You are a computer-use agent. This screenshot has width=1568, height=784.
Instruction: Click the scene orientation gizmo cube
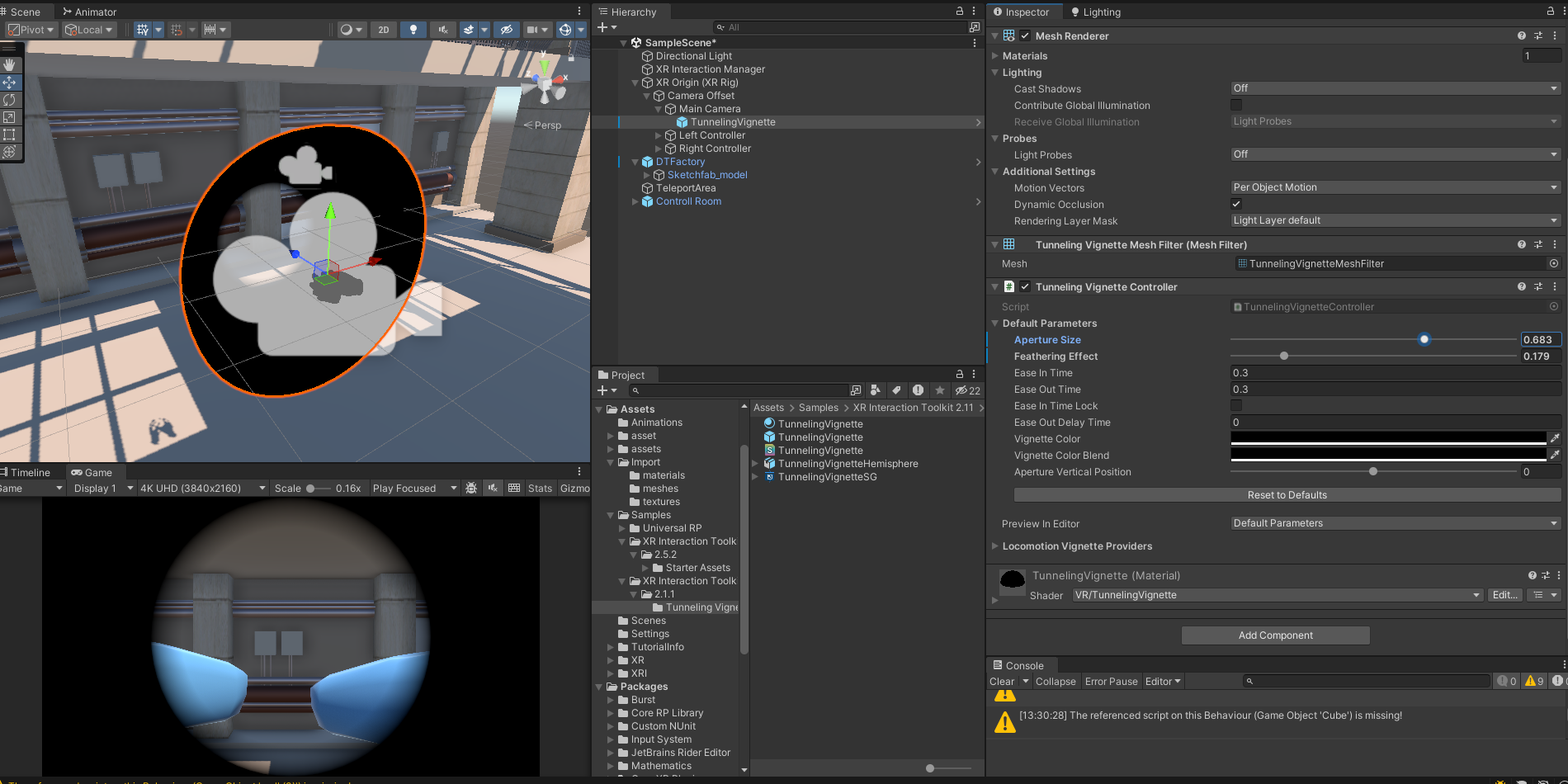tap(545, 83)
